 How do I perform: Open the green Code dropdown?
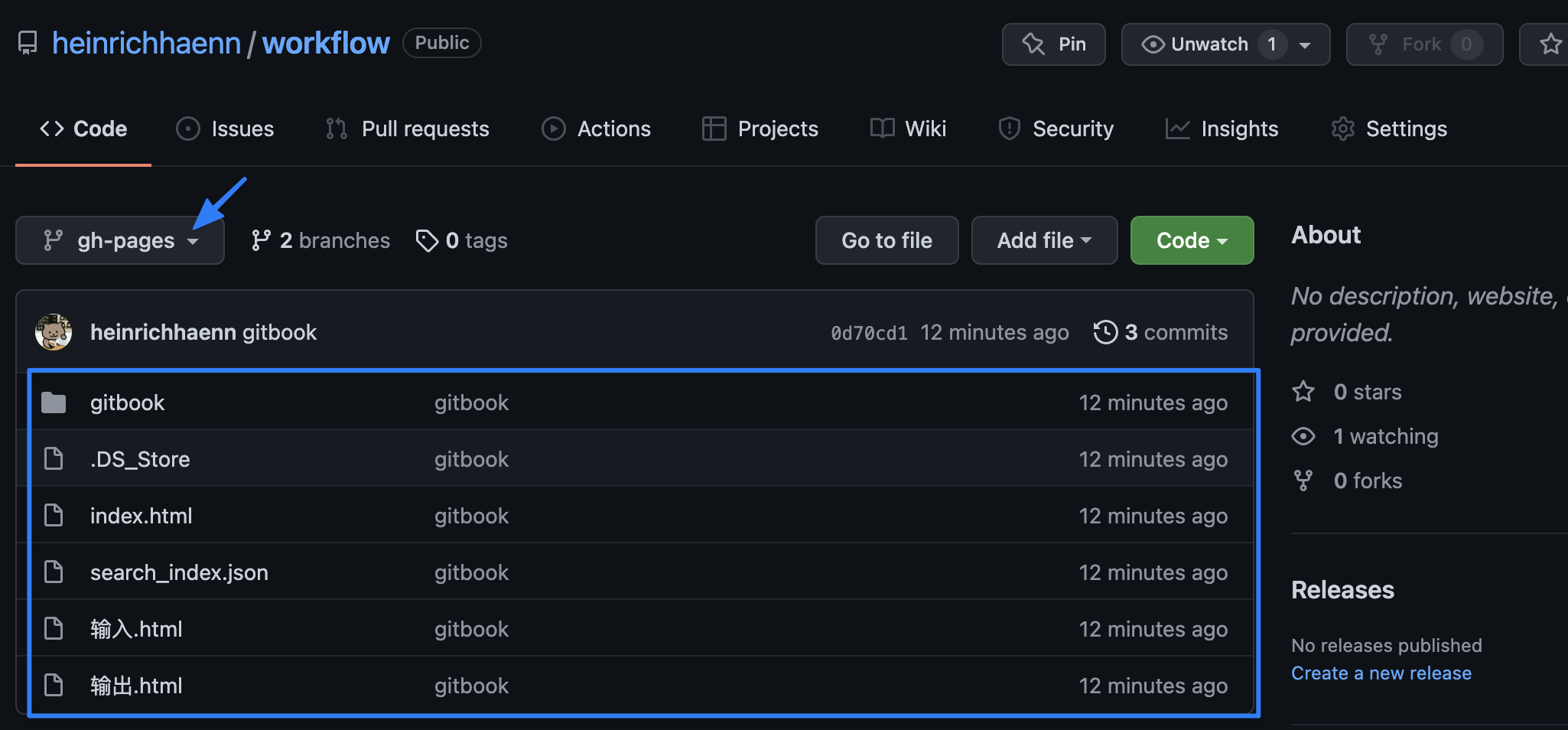tap(1192, 240)
